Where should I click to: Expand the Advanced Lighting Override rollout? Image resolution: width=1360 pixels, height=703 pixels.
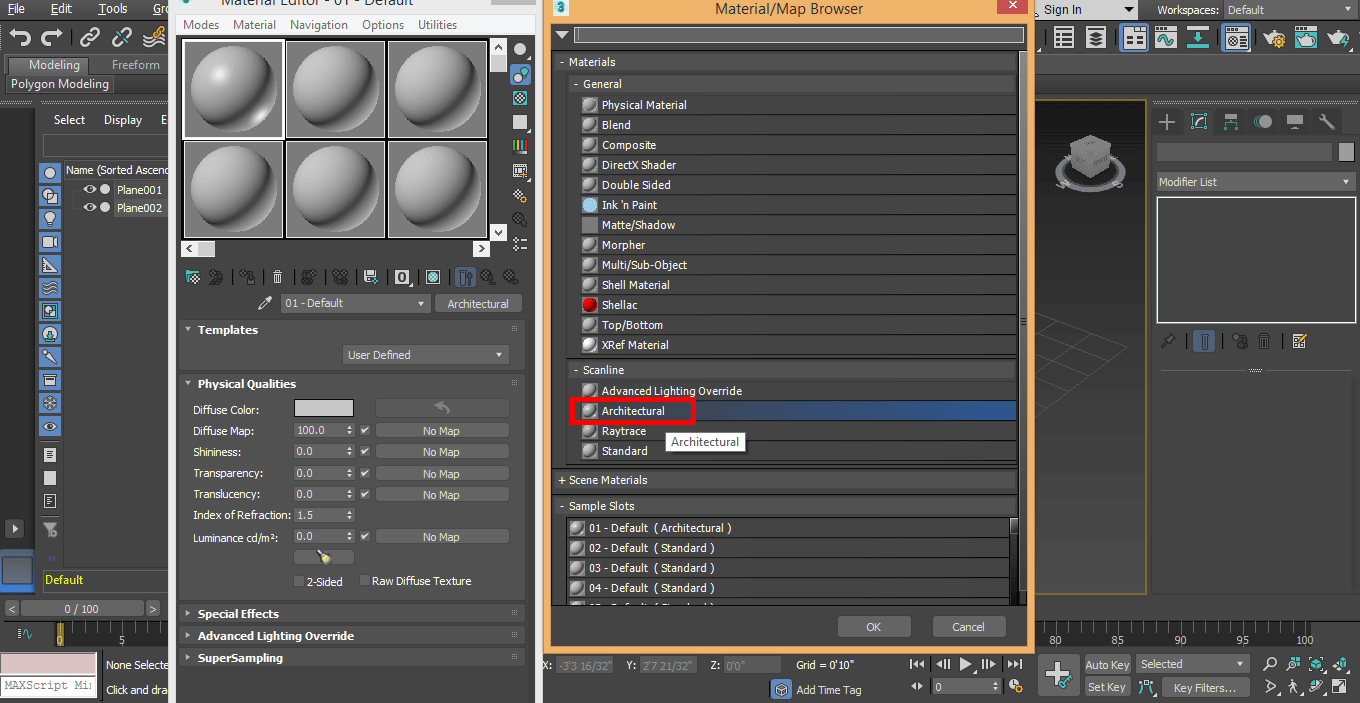352,636
